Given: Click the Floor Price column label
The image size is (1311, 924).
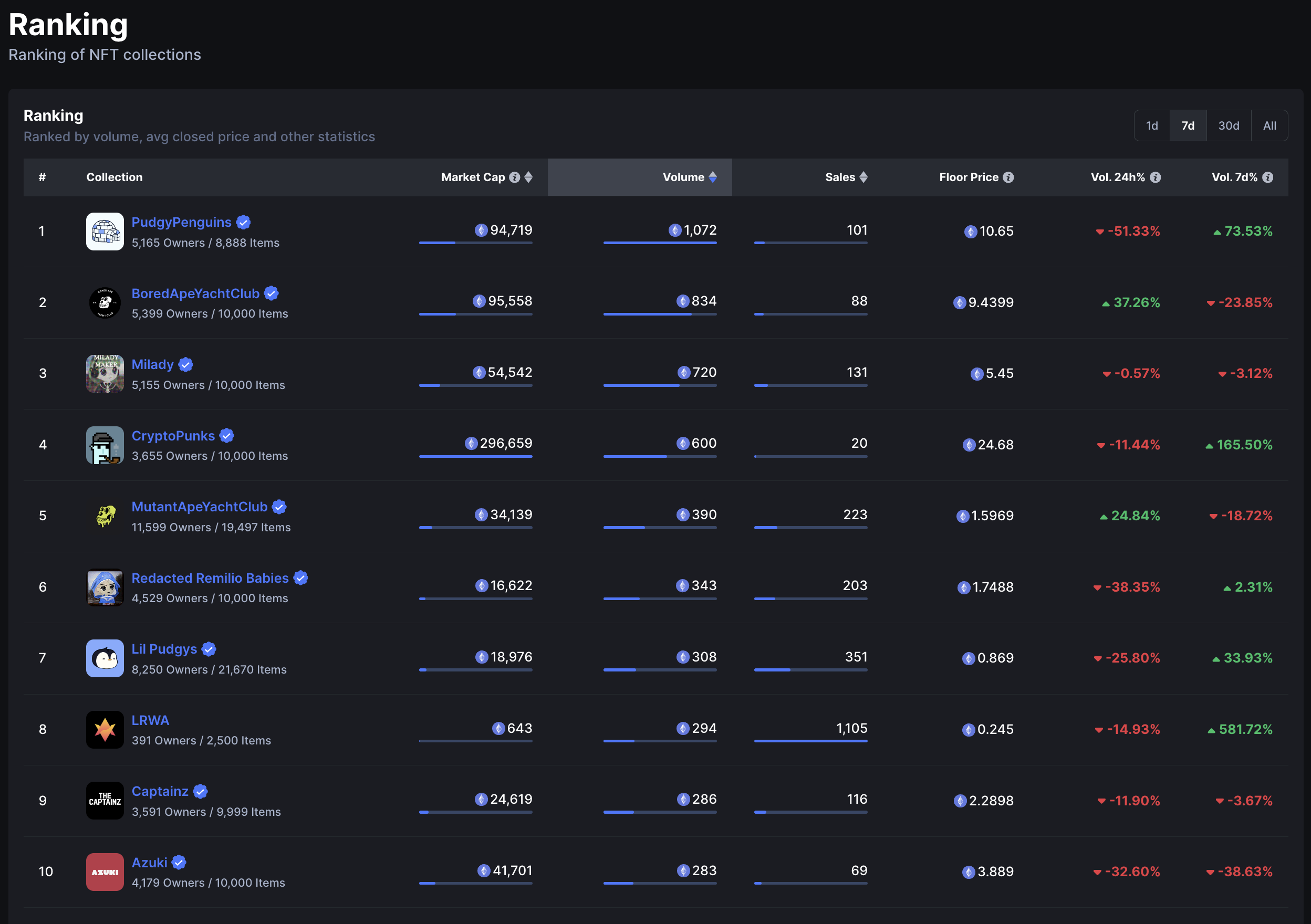Looking at the screenshot, I should click(969, 177).
